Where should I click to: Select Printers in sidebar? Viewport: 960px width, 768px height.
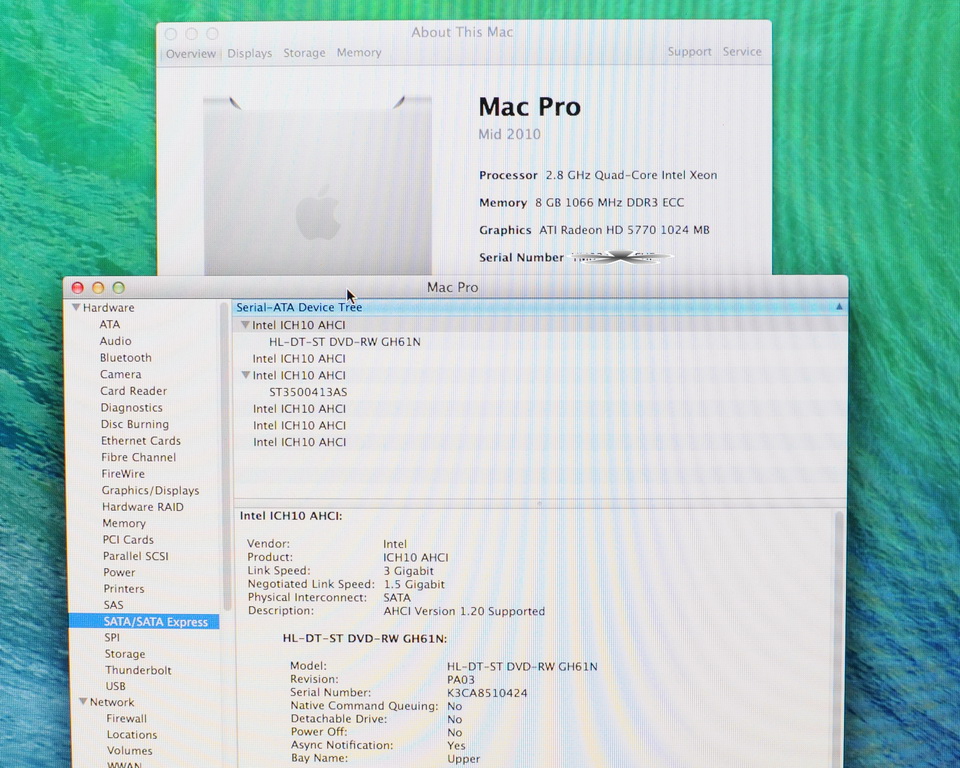click(x=124, y=589)
